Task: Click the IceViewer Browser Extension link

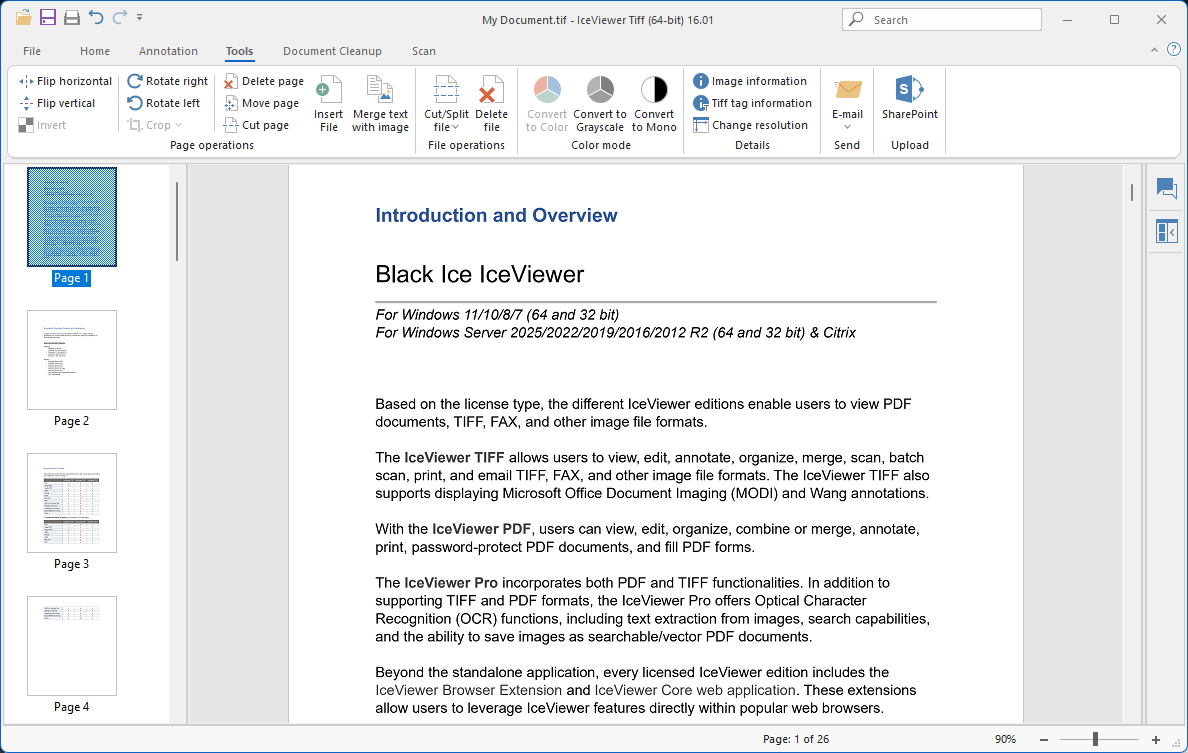Action: coord(468,690)
